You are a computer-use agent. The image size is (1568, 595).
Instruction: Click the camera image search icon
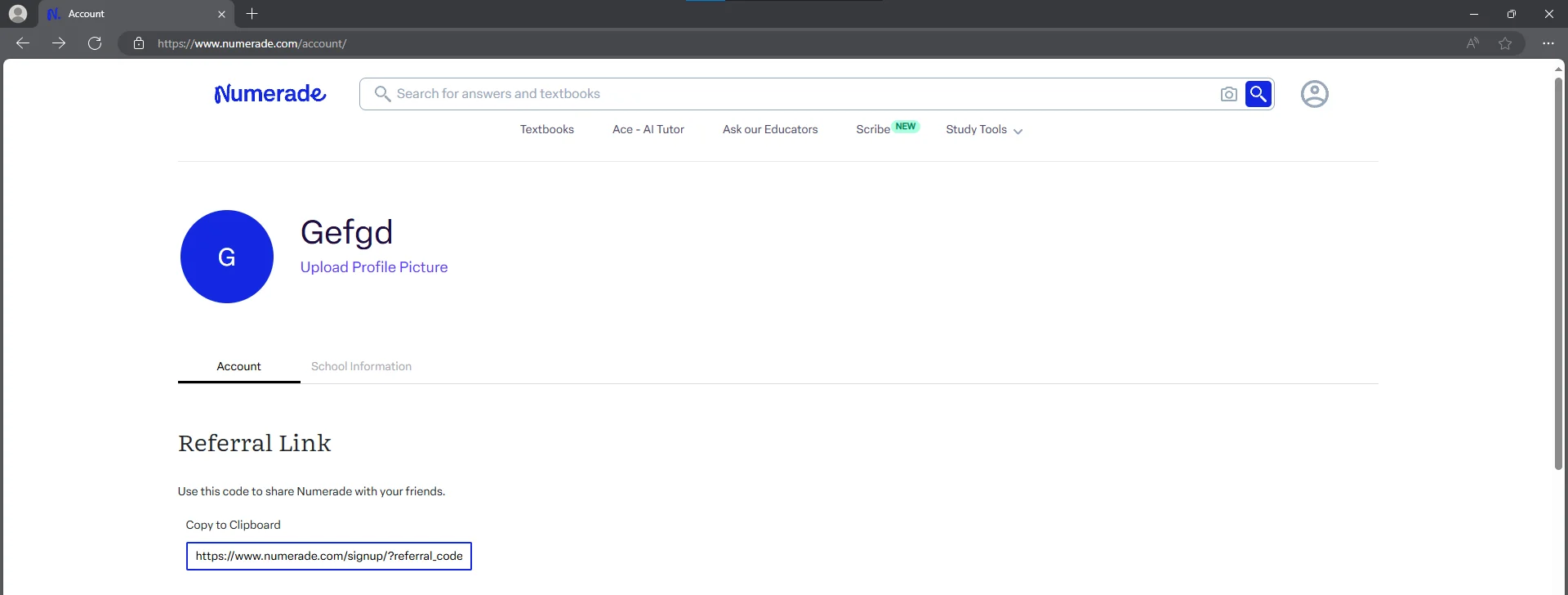coord(1228,94)
